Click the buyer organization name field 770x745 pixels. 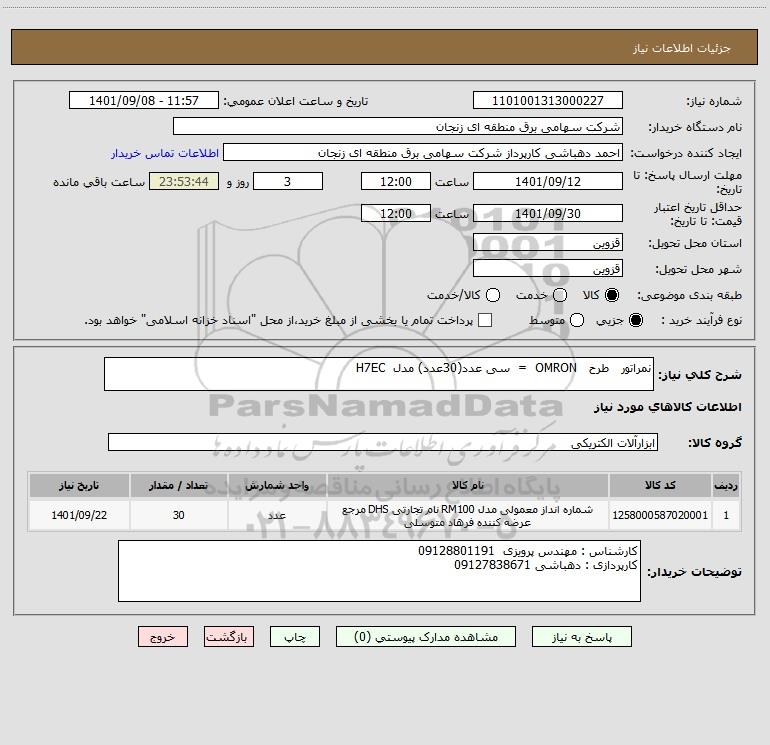(398, 127)
